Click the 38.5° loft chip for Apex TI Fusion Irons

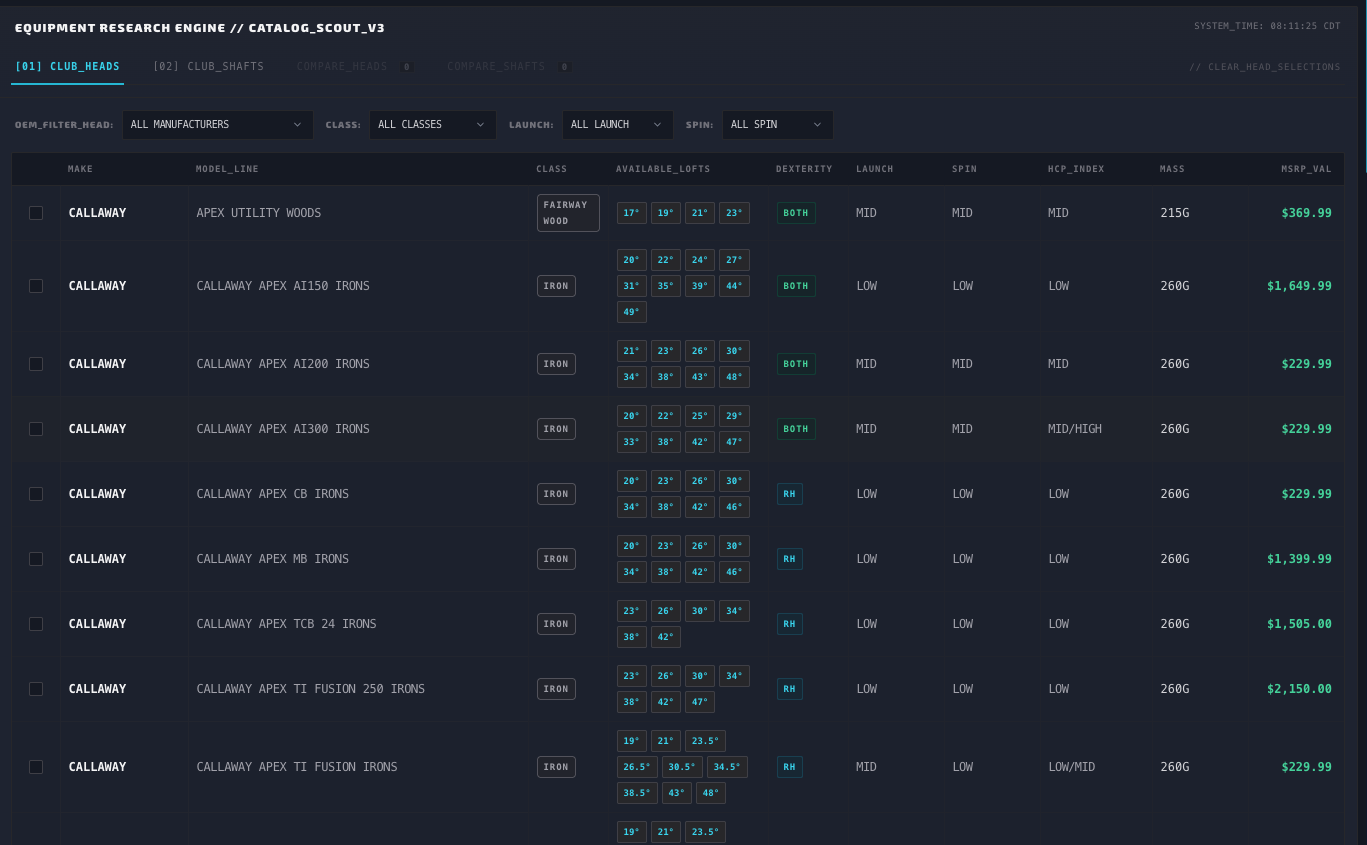637,793
